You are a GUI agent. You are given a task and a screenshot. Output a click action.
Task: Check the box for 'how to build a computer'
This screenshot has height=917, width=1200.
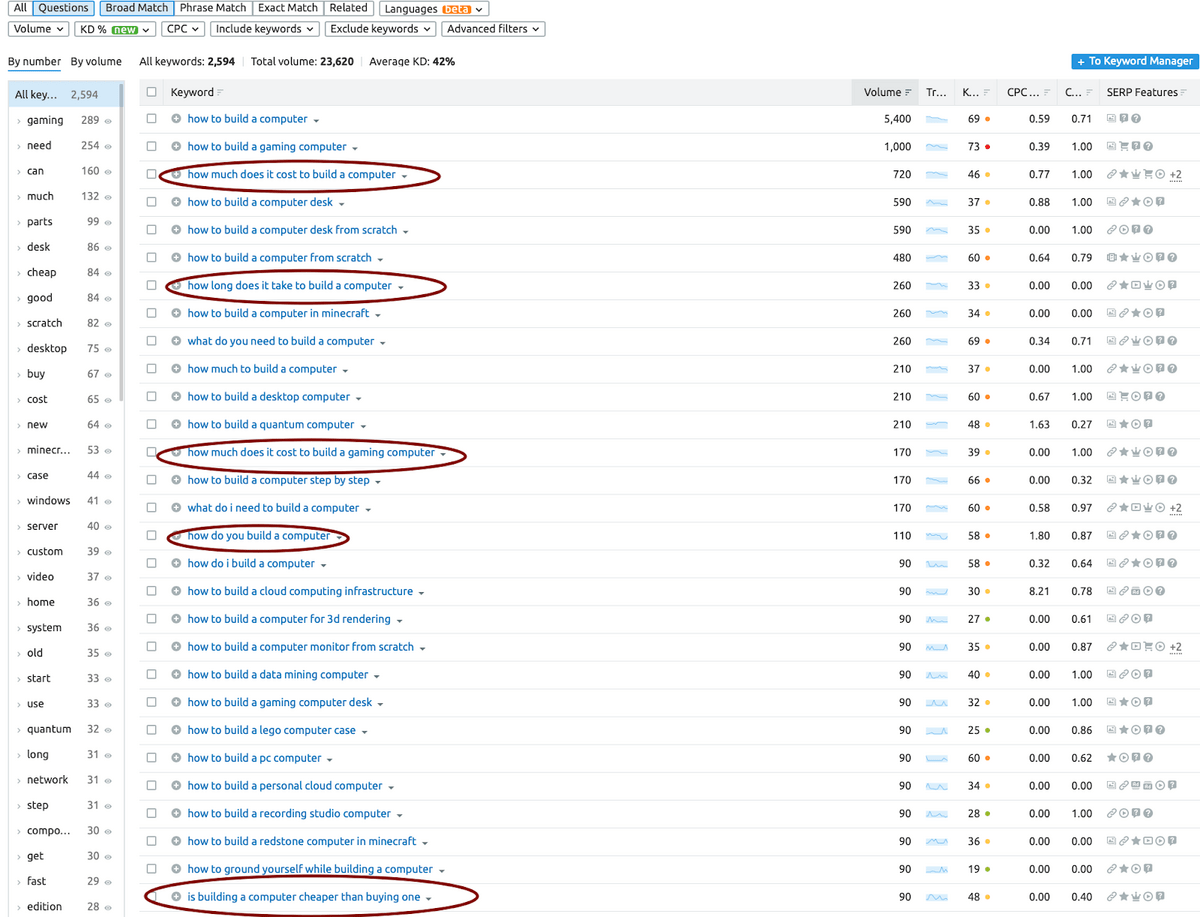tap(152, 119)
